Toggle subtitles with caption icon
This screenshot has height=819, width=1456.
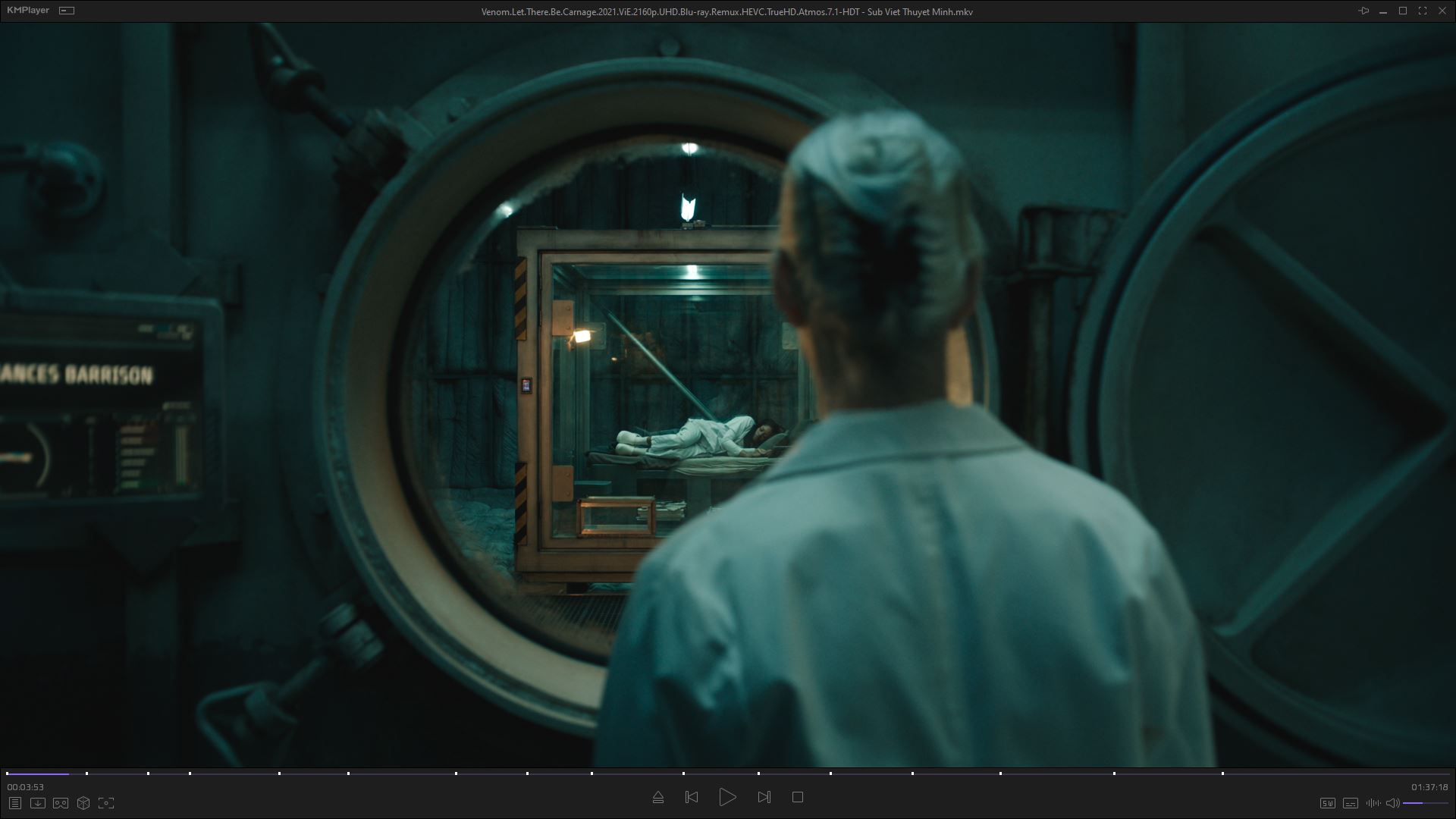pos(1350,803)
